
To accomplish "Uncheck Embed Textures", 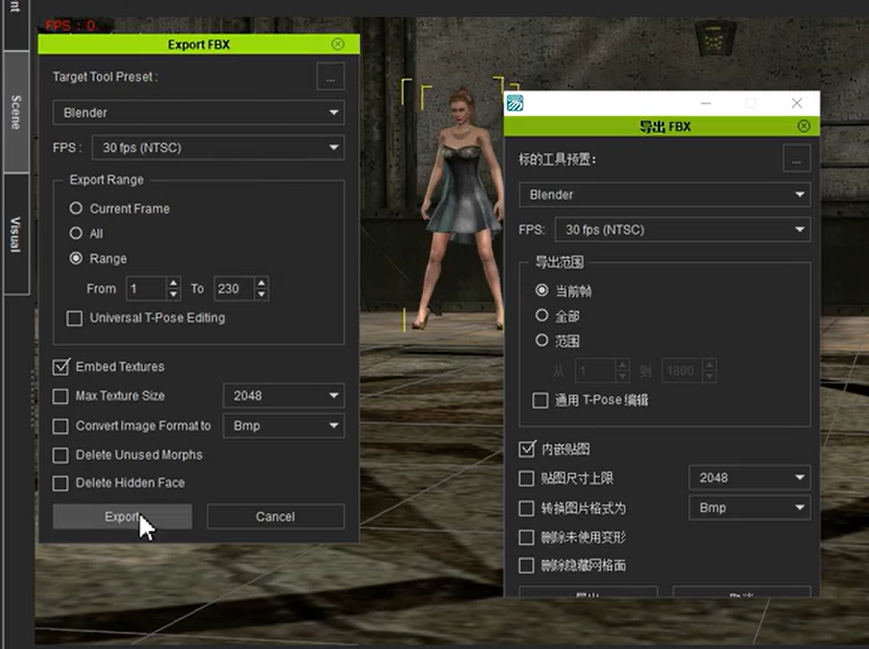I will [x=61, y=367].
